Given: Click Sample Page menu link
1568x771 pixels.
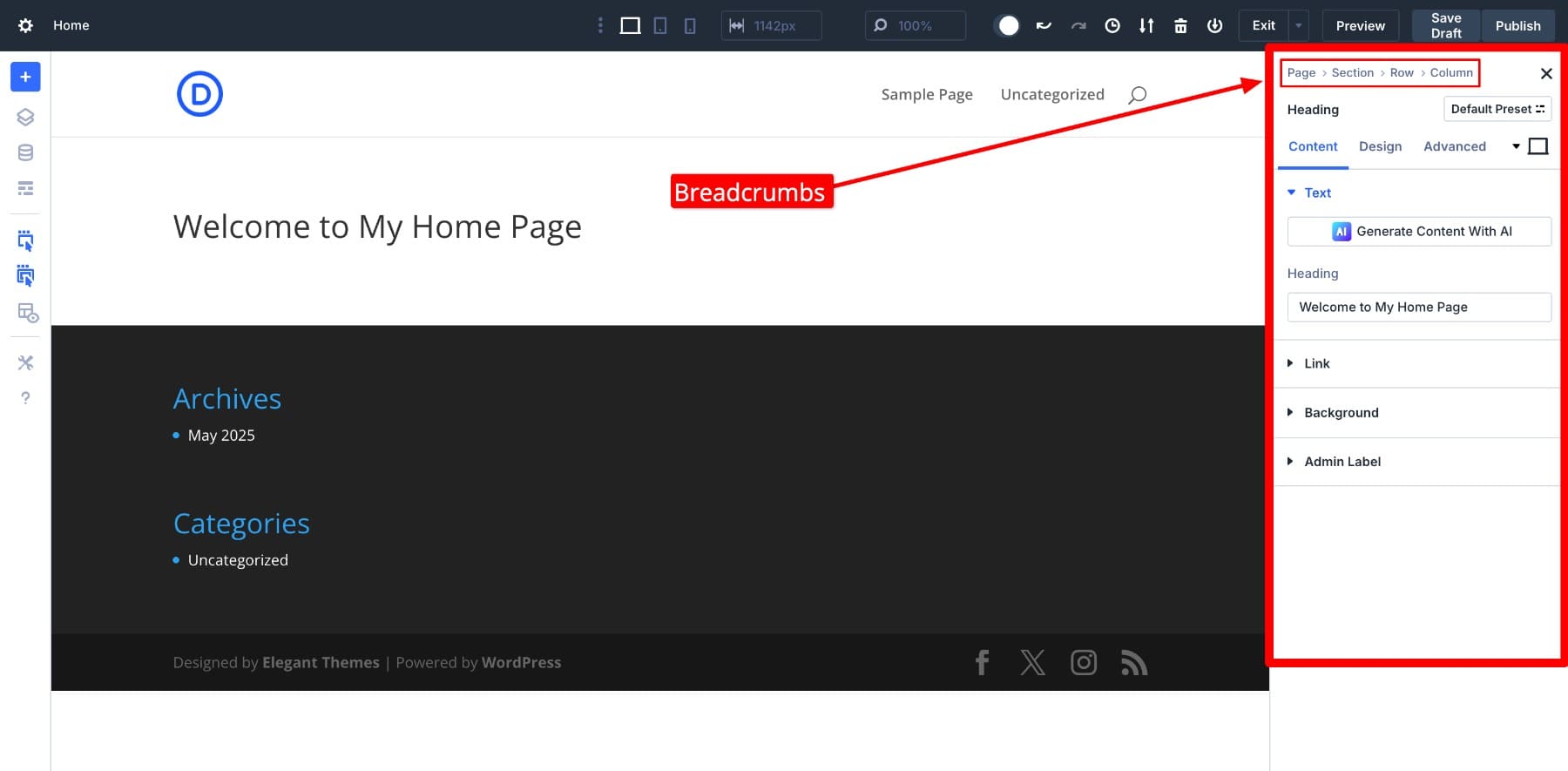Looking at the screenshot, I should 927,94.
